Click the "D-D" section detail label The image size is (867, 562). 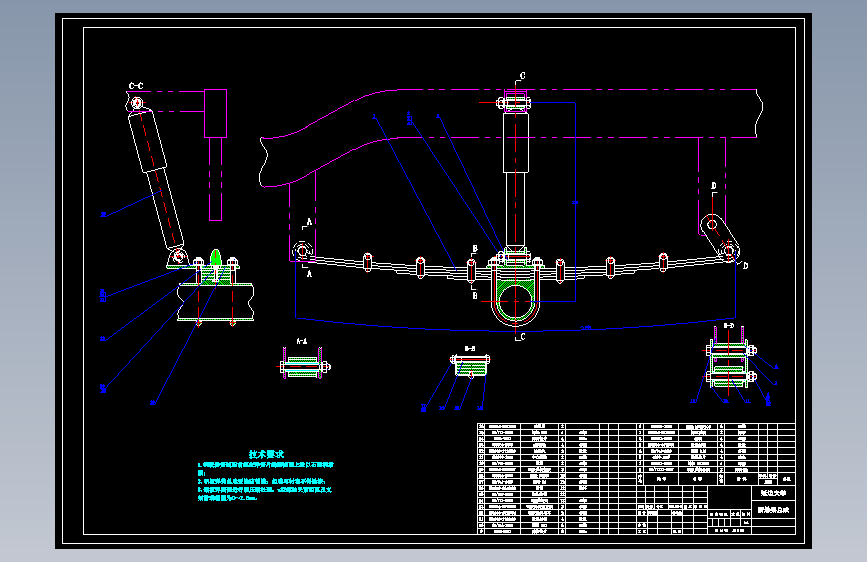729,326
